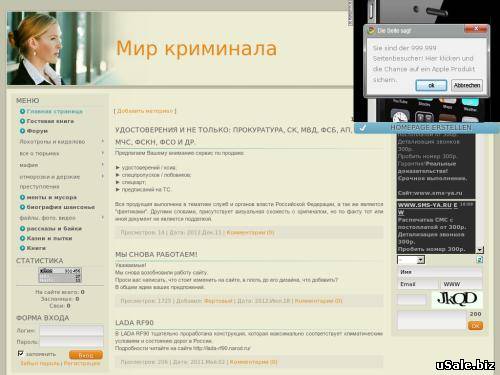Screen dimensions: 500x375
Task: Click the browser icon in dialog title bar
Action: coord(371,31)
